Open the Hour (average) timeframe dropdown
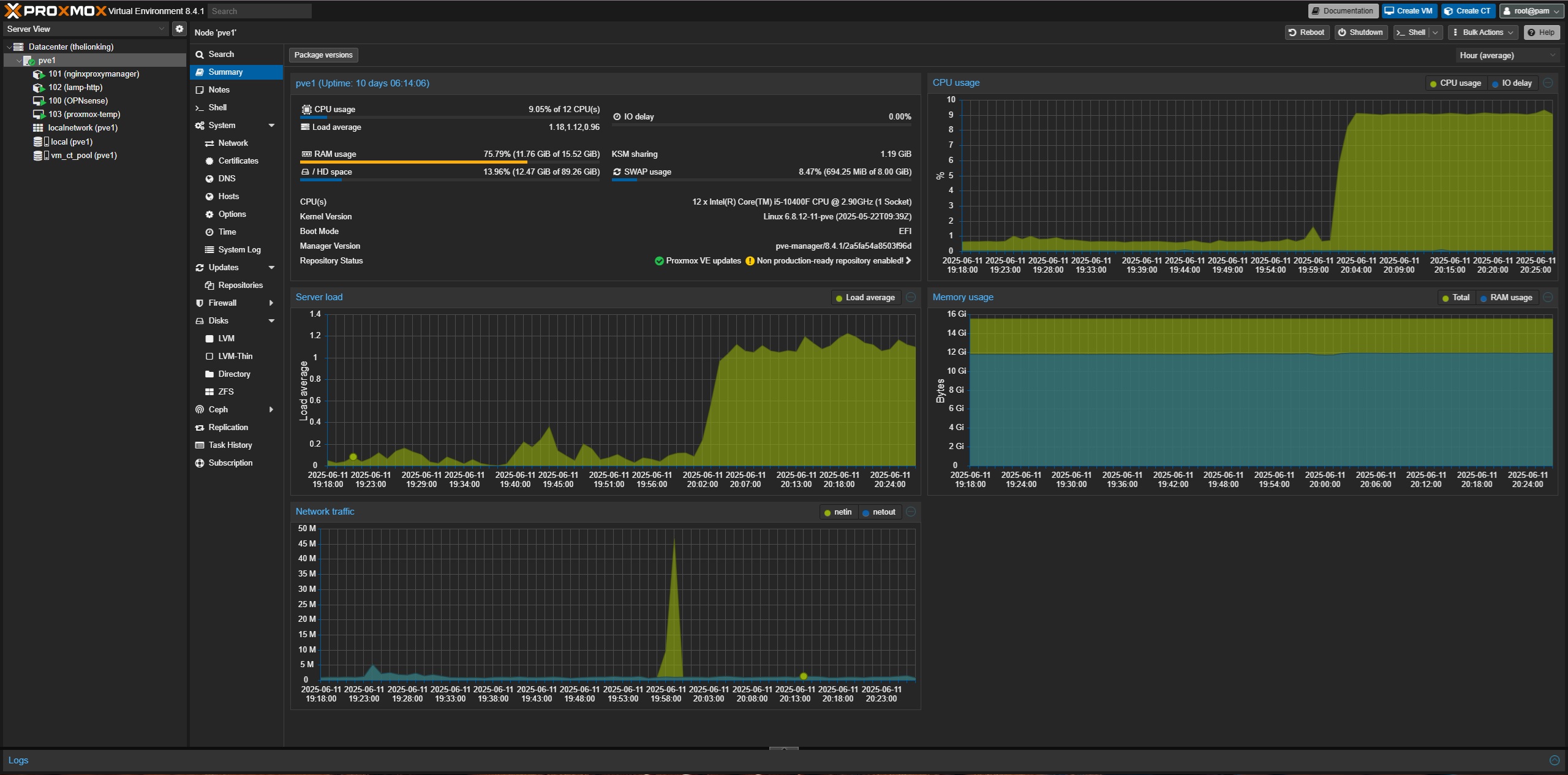Viewport: 1568px width, 775px height. (1507, 55)
